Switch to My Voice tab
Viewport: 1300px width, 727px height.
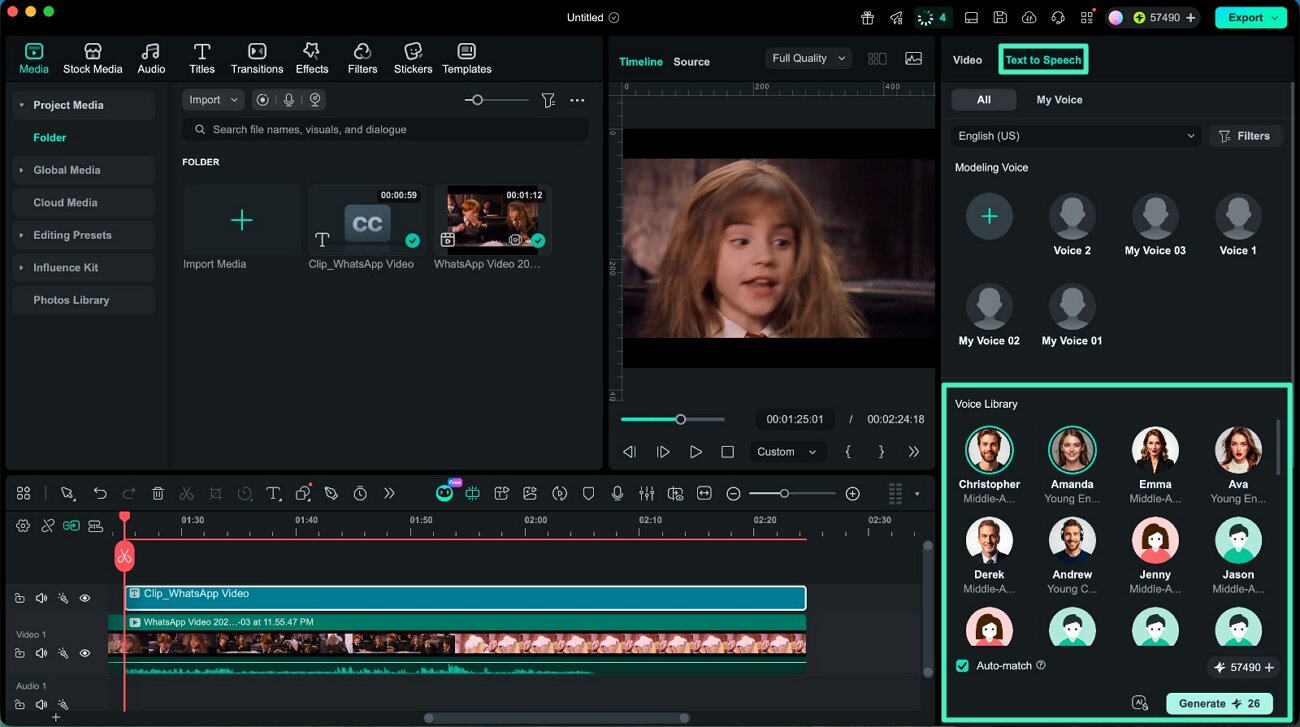pos(1059,100)
